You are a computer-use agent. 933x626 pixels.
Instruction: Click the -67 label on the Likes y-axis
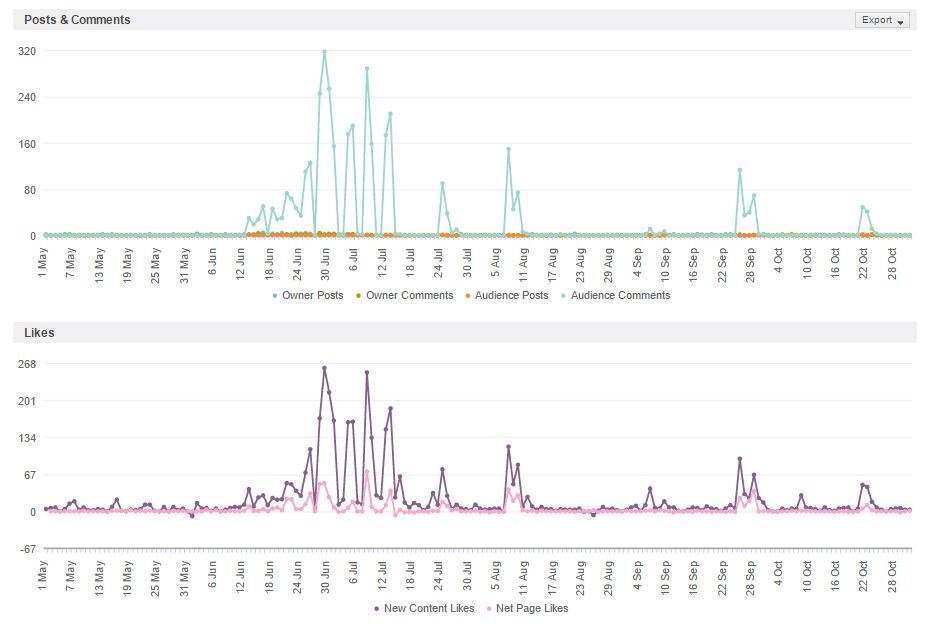(x=26, y=549)
